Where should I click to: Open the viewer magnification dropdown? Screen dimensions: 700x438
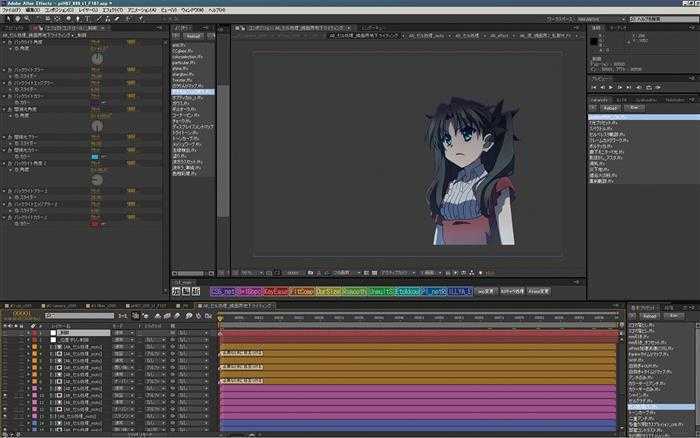252,272
